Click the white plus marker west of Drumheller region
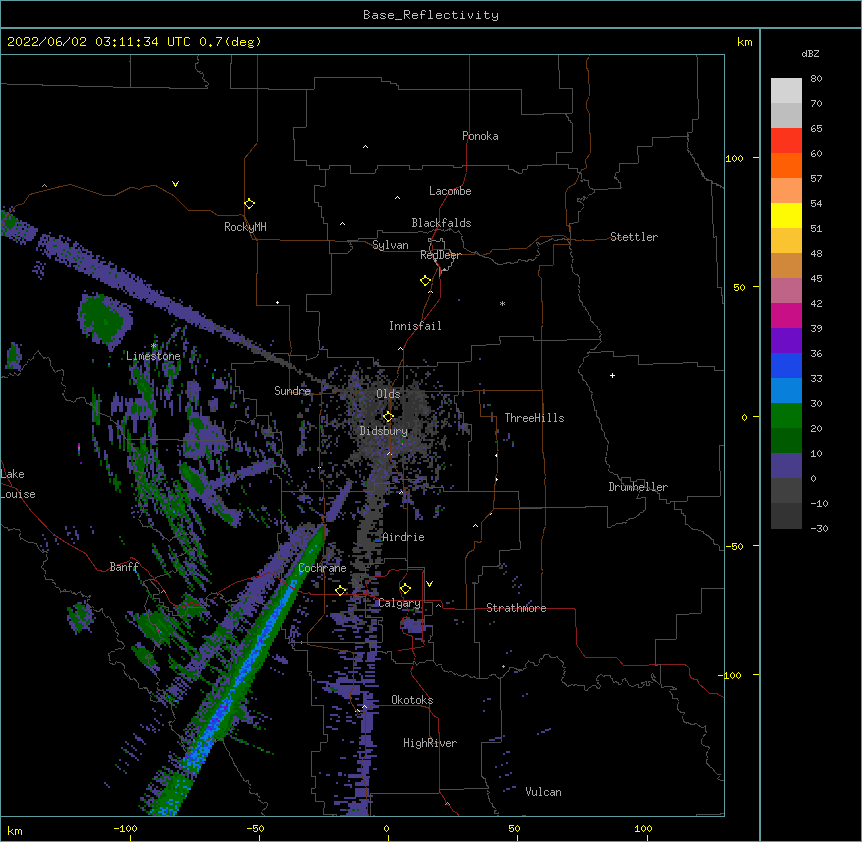This screenshot has width=862, height=842. pyautogui.click(x=612, y=375)
